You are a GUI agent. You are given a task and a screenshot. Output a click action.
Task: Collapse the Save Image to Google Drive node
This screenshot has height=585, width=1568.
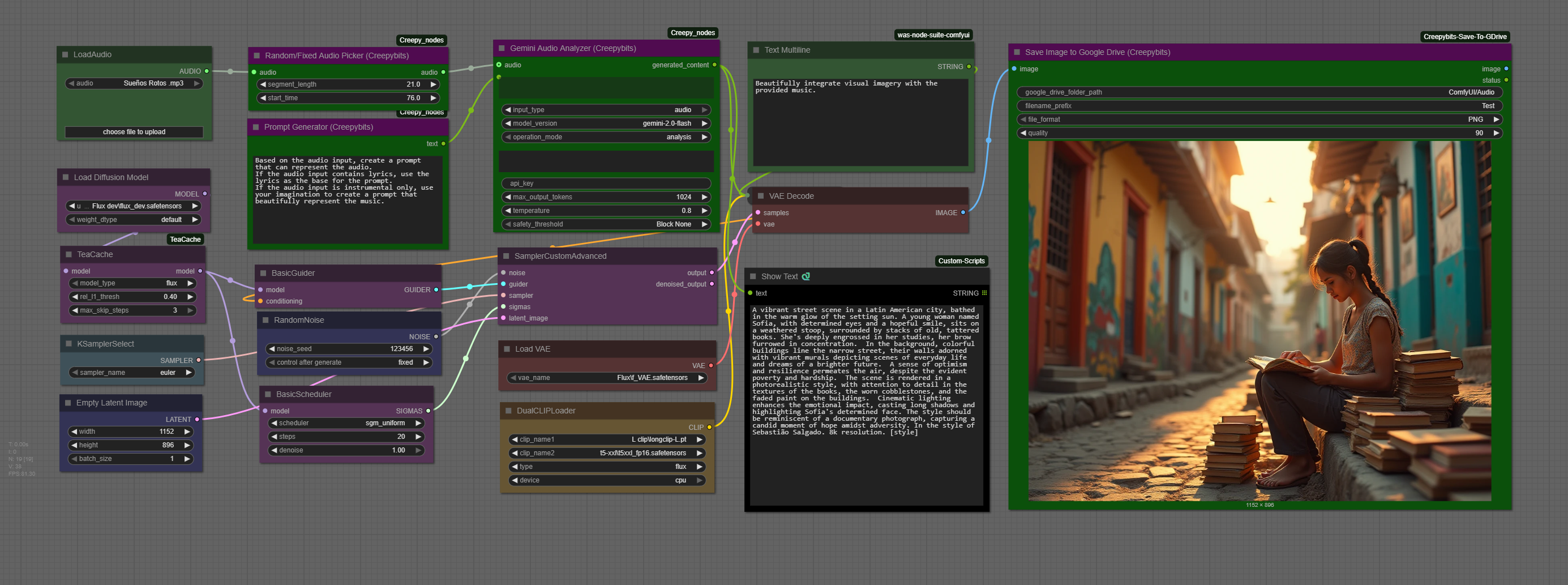[x=1017, y=52]
